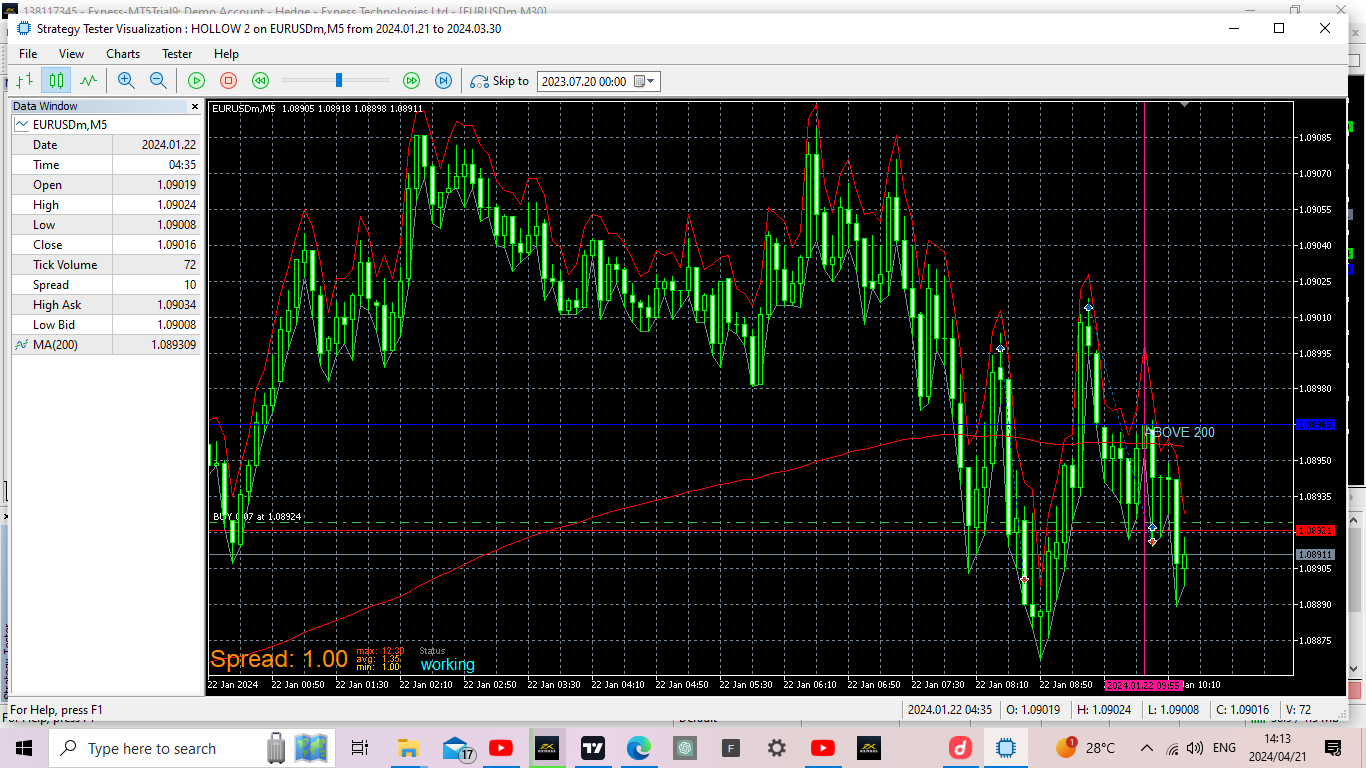Screen dimensions: 1366x768
Task: Select the Tick Volume row
Action: point(106,265)
